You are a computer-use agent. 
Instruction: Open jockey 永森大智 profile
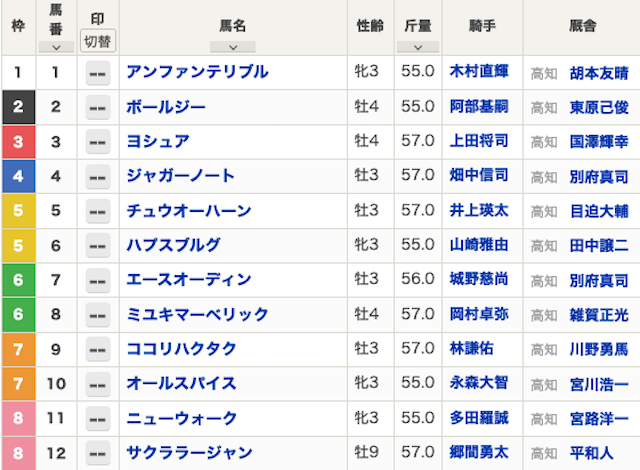click(479, 384)
